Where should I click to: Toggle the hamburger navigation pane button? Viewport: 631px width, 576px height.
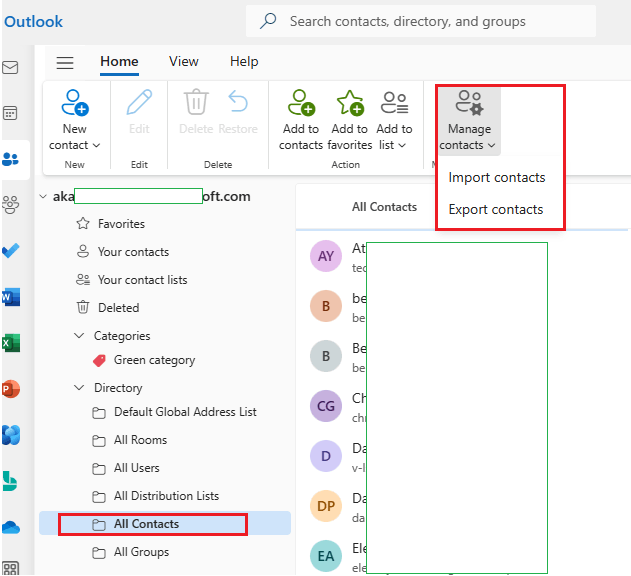[x=65, y=63]
